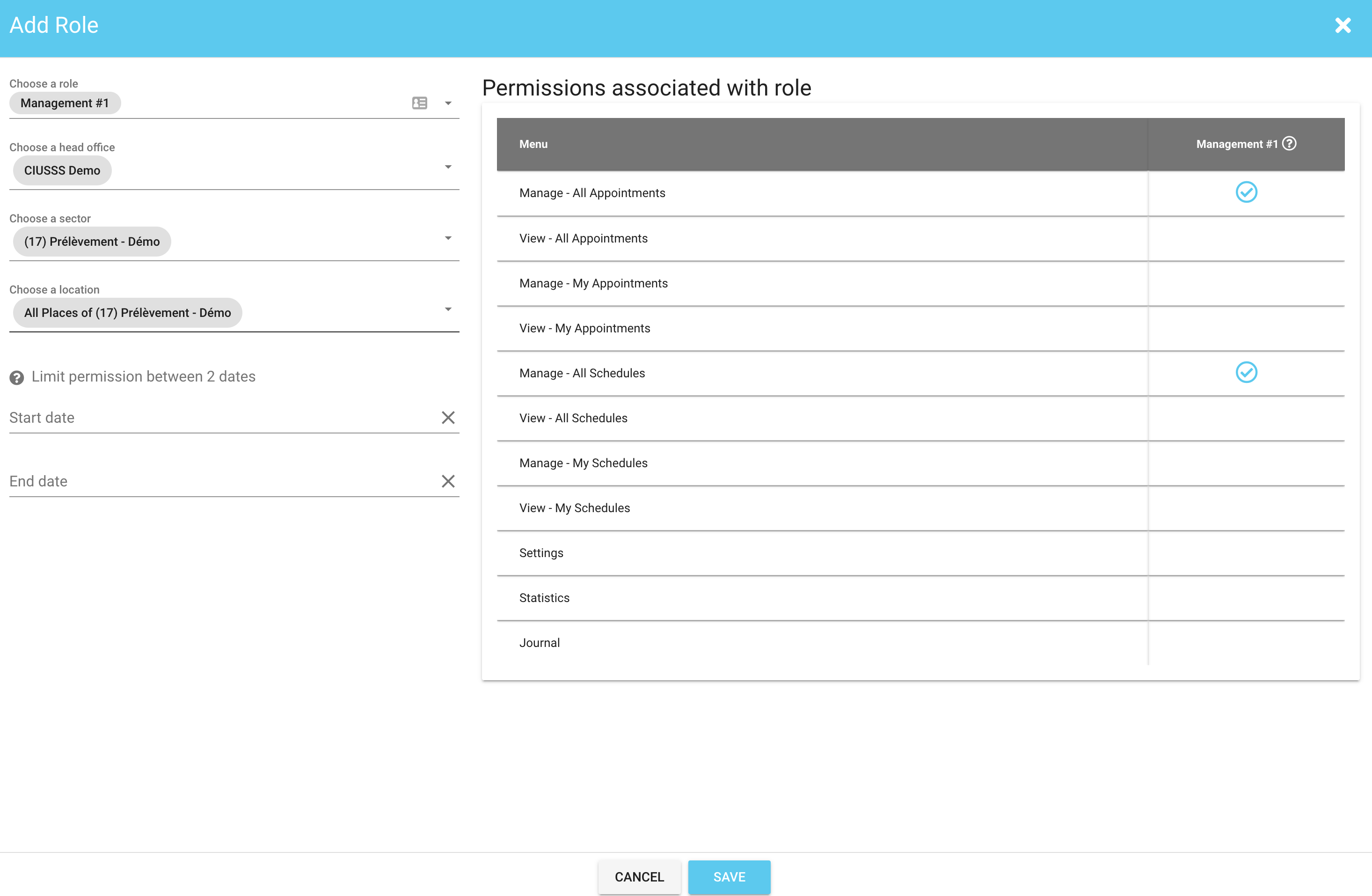
Task: Open the Choose a role dropdown
Action: [448, 104]
